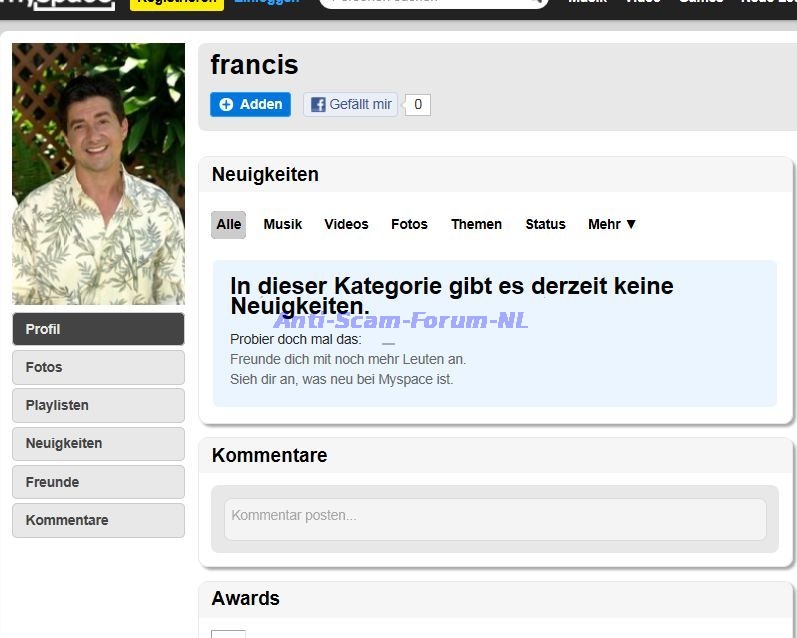Open francis's profile photo
Screen dimensions: 797x638
point(98,173)
